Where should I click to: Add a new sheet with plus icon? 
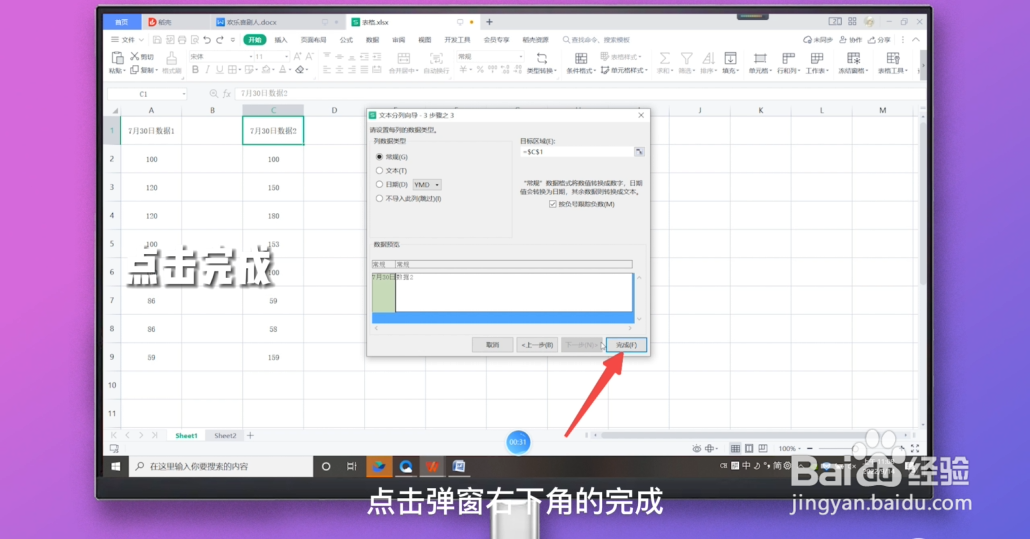click(250, 435)
